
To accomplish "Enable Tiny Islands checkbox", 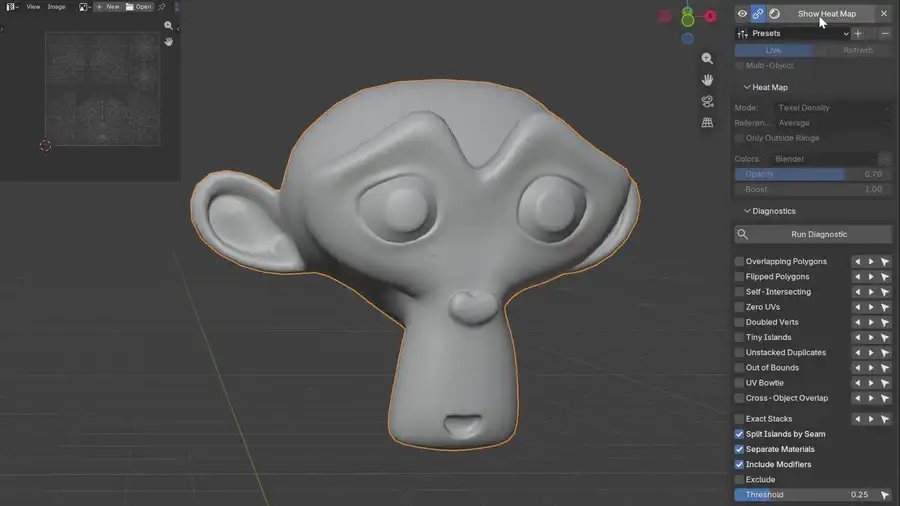I will [x=739, y=337].
